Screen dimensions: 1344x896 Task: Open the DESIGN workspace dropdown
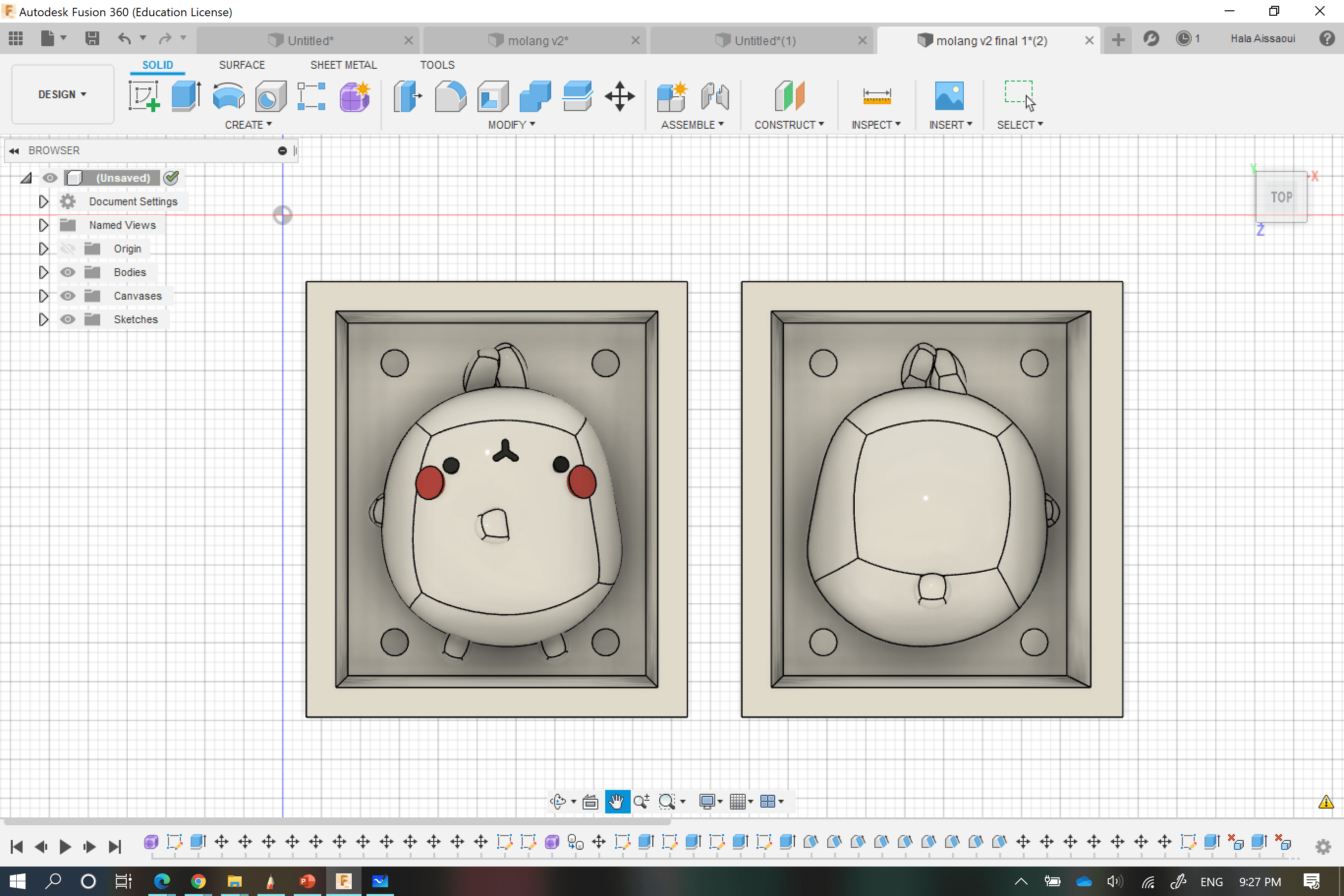[x=62, y=94]
